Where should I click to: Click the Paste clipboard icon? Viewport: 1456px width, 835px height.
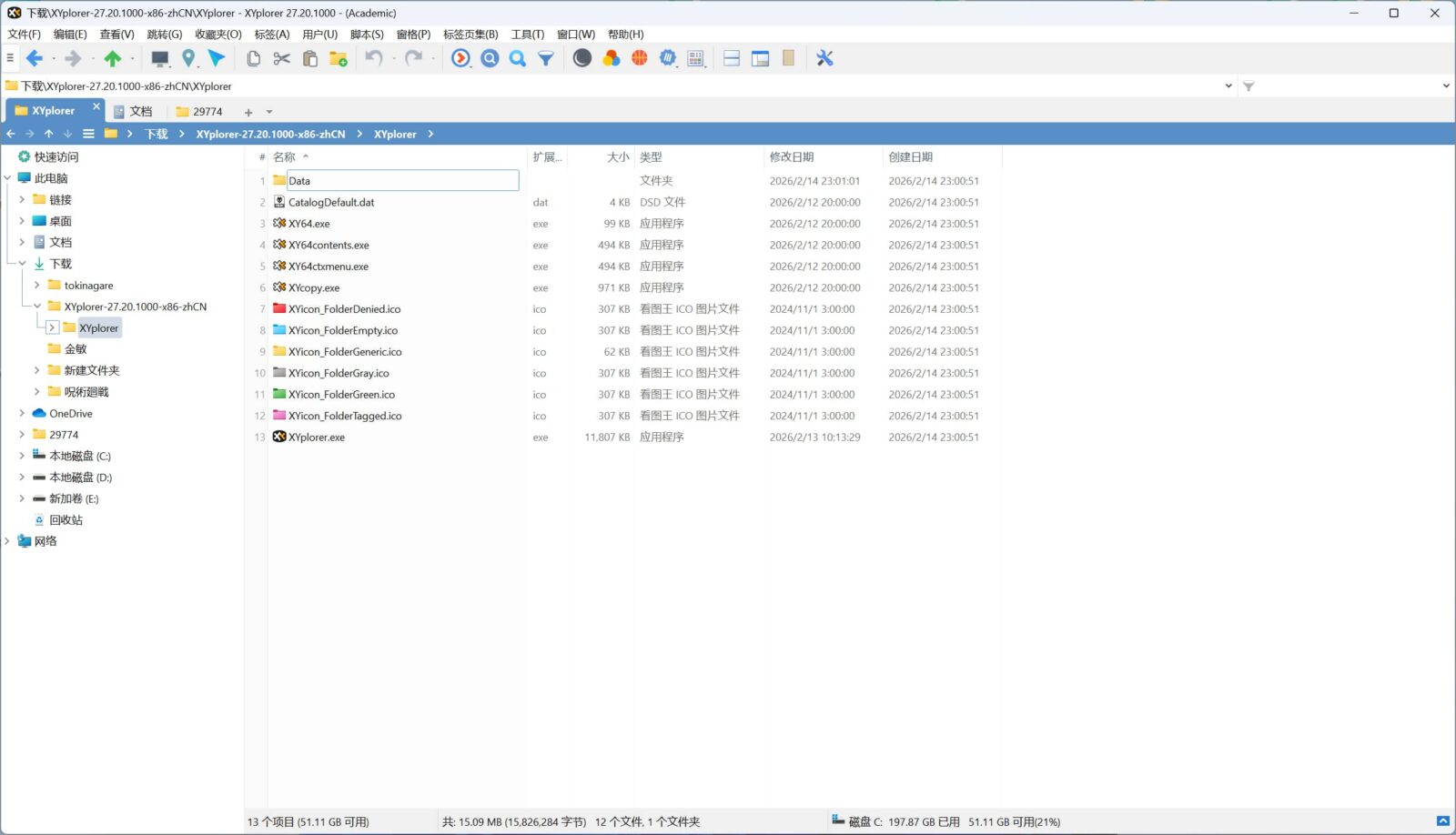[310, 58]
